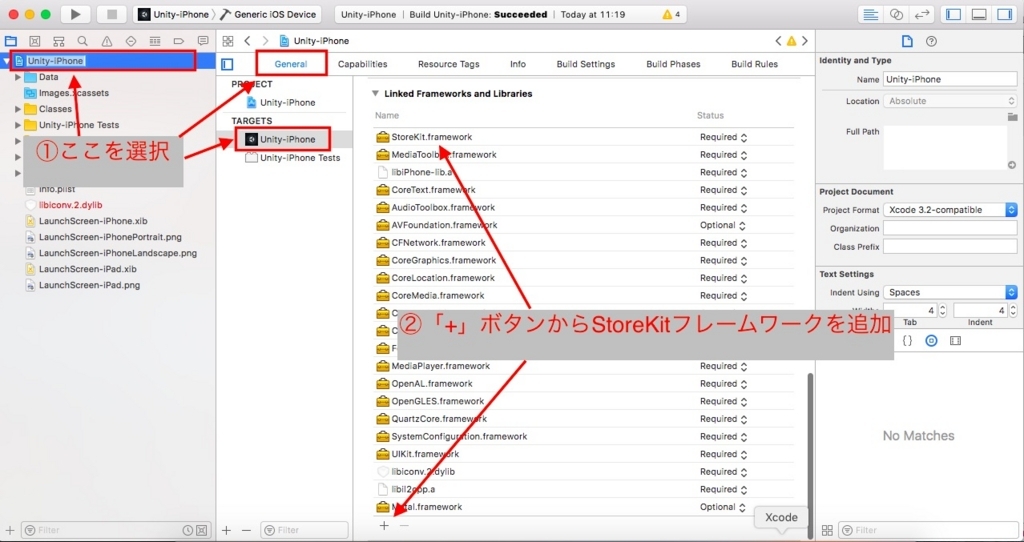Show the Media library
The height and width of the screenshot is (542, 1024).
click(x=955, y=341)
